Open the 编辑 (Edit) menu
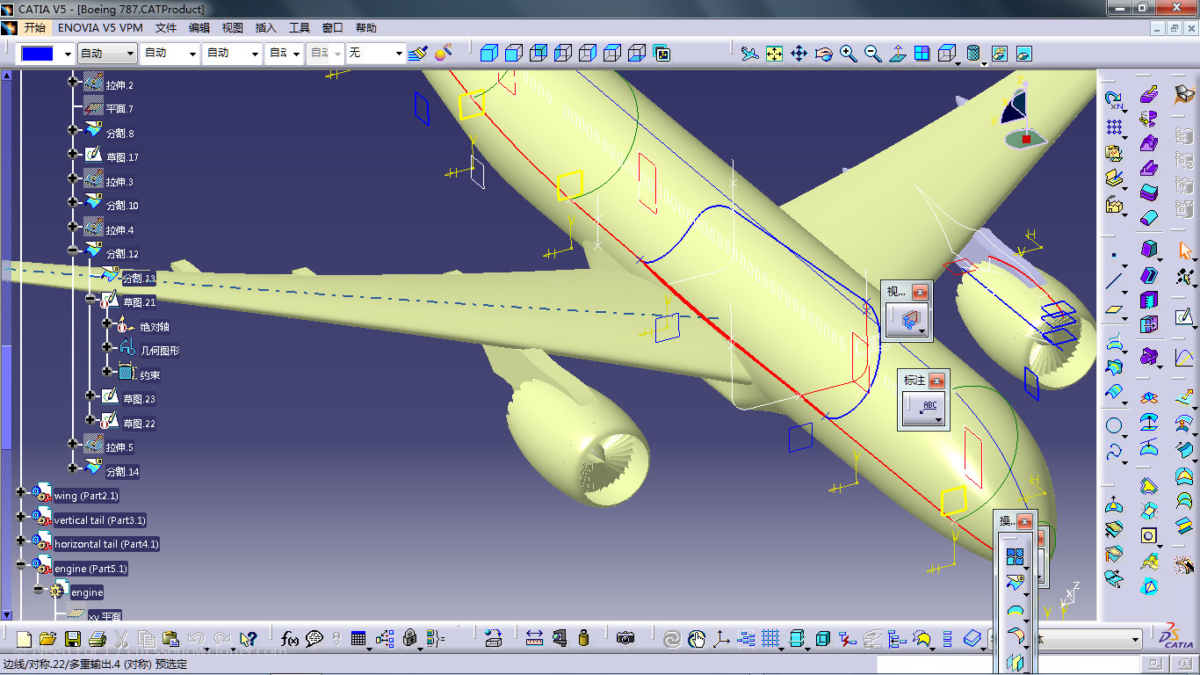The height and width of the screenshot is (675, 1200). click(199, 28)
